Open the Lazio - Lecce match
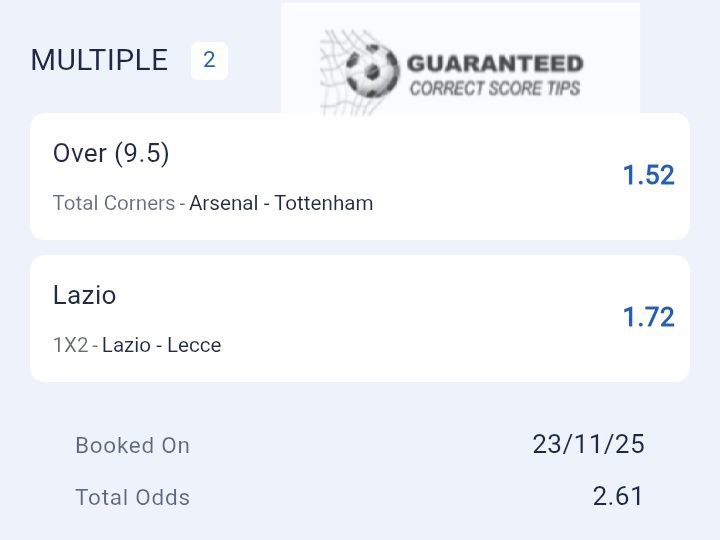The image size is (720, 540). [161, 345]
